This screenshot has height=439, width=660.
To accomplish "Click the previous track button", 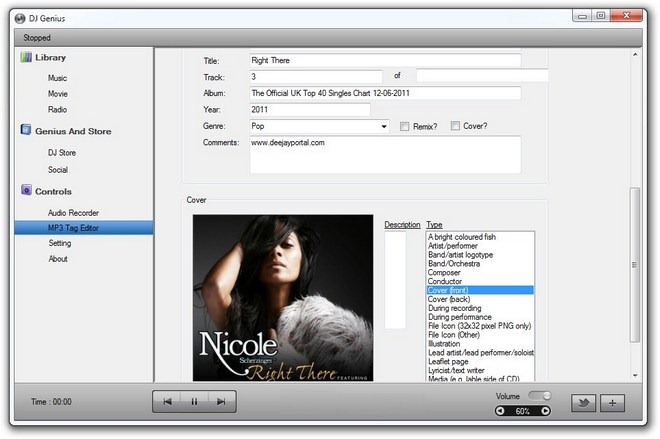I will pos(167,402).
